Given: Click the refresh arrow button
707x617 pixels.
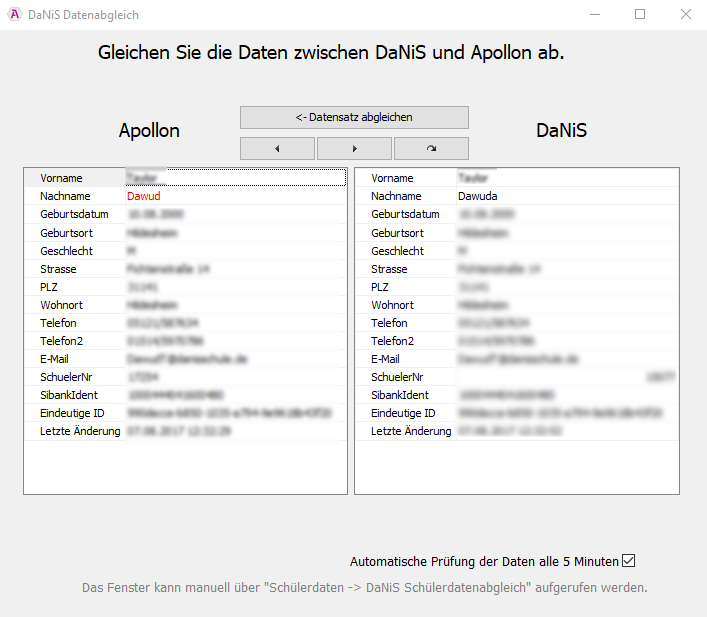Looking at the screenshot, I should (x=432, y=148).
